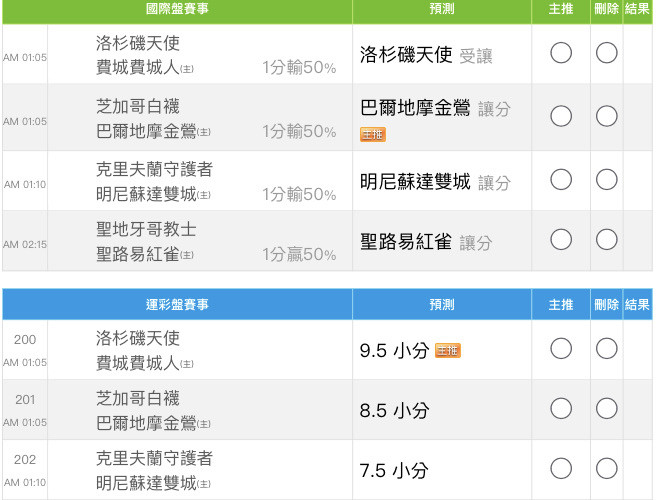The height and width of the screenshot is (500, 659).
Task: Select 主推 radio for game 200
Action: pos(561,348)
